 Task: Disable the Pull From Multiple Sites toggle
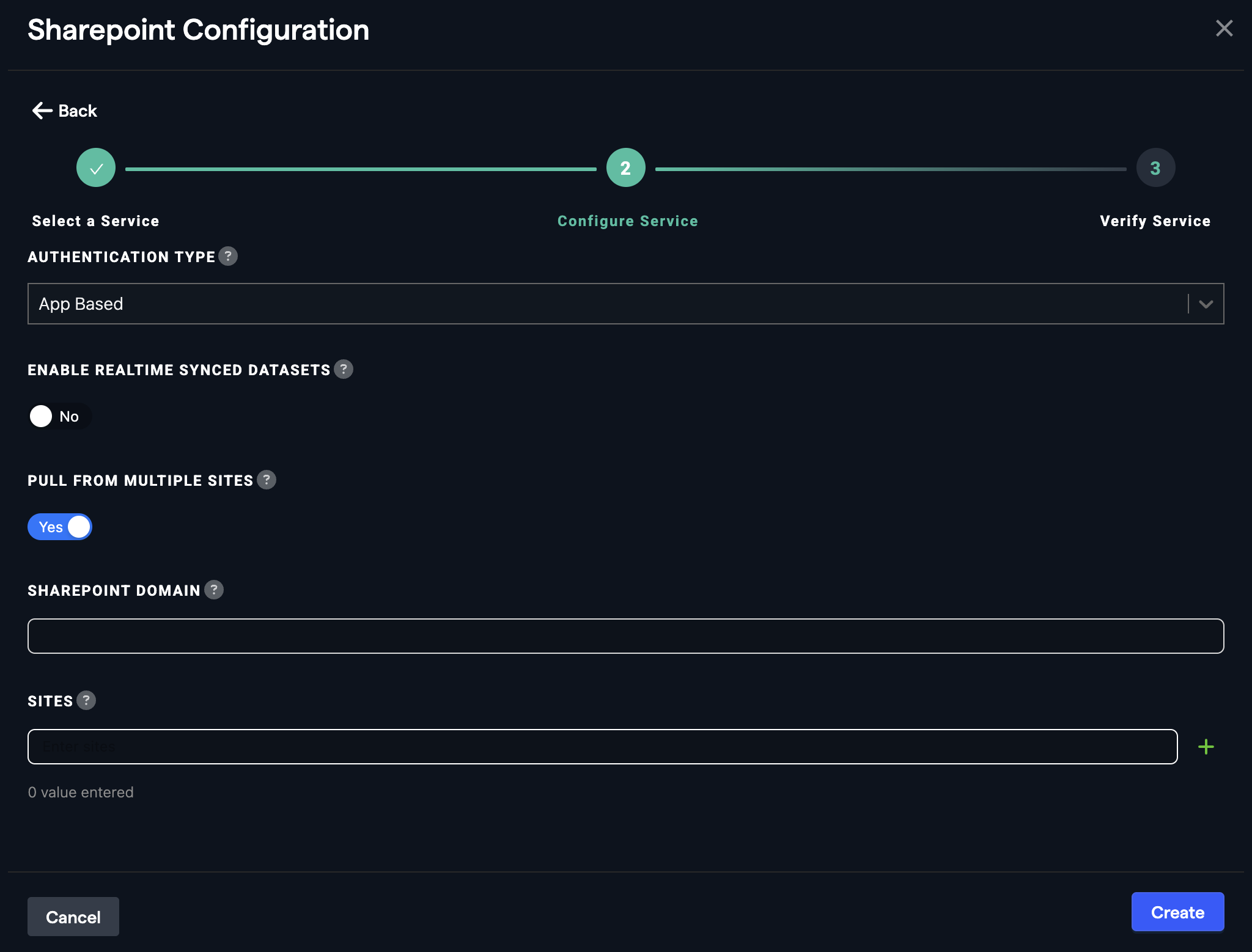59,527
